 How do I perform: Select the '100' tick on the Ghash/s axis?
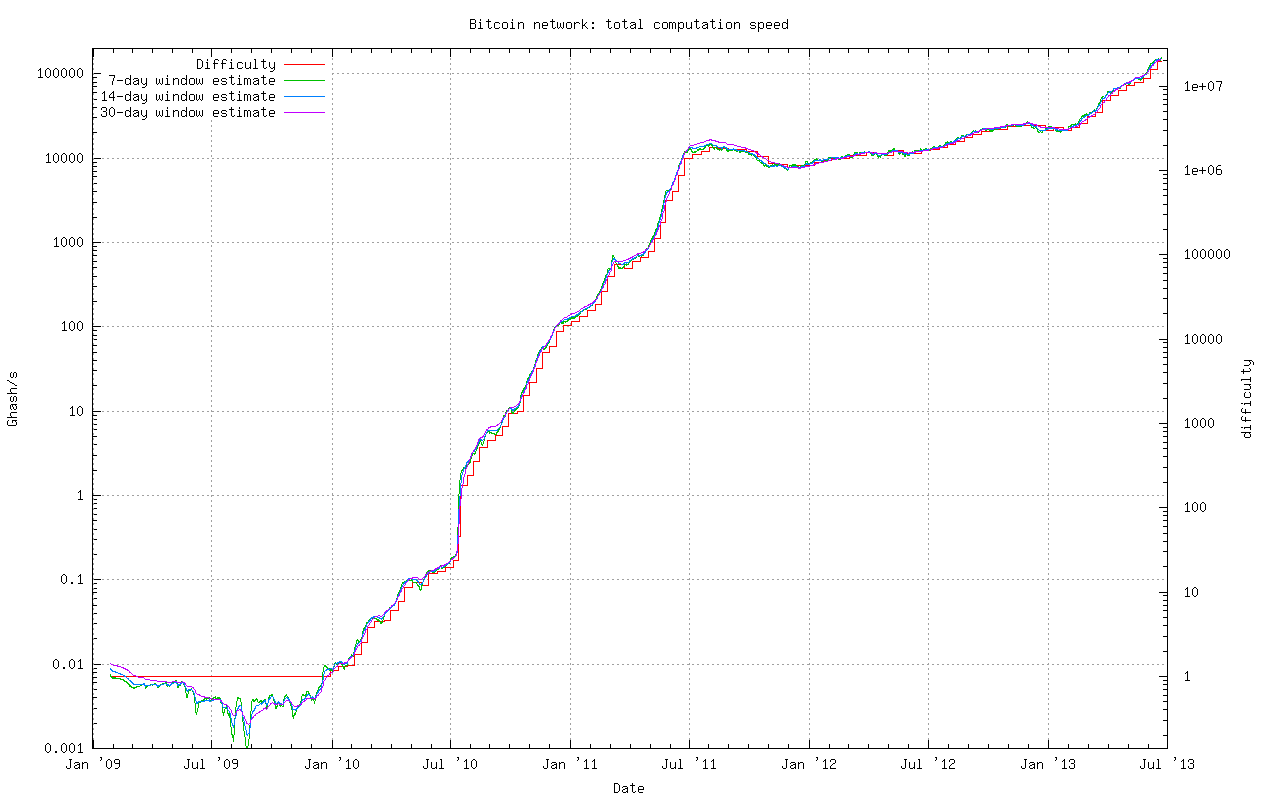tap(72, 327)
